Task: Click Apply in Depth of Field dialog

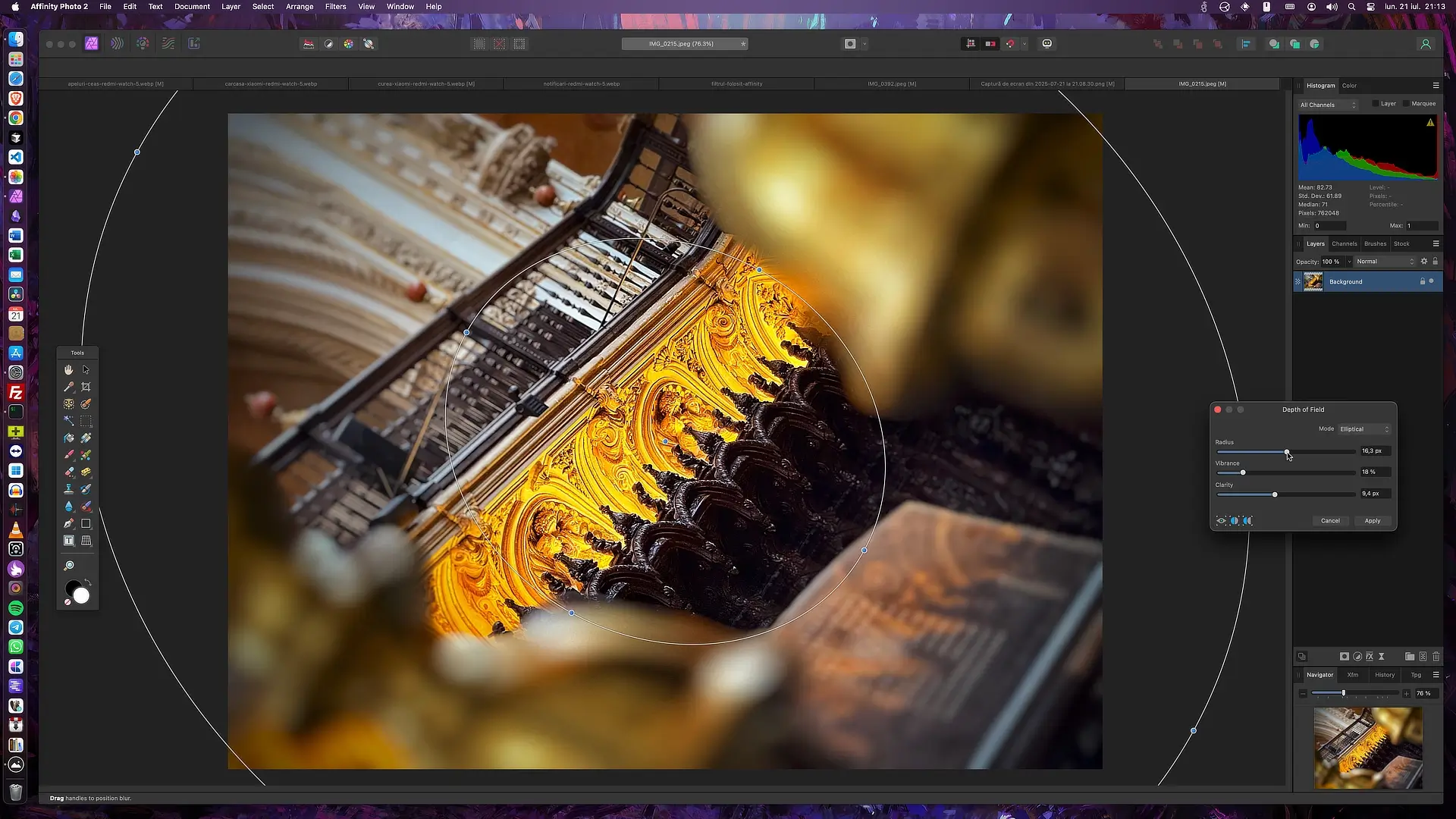Action: pos(1373,521)
